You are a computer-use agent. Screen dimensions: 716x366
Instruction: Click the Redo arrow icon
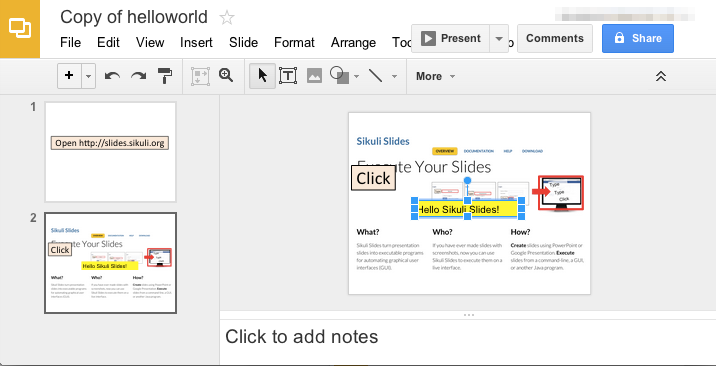coord(138,76)
